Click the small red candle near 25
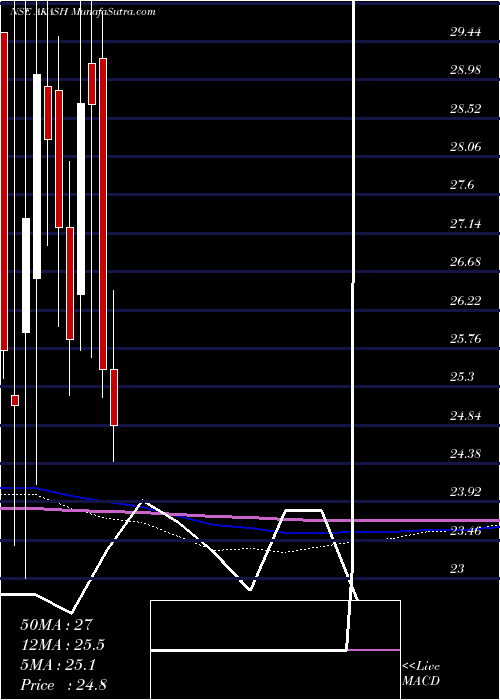 15,400
